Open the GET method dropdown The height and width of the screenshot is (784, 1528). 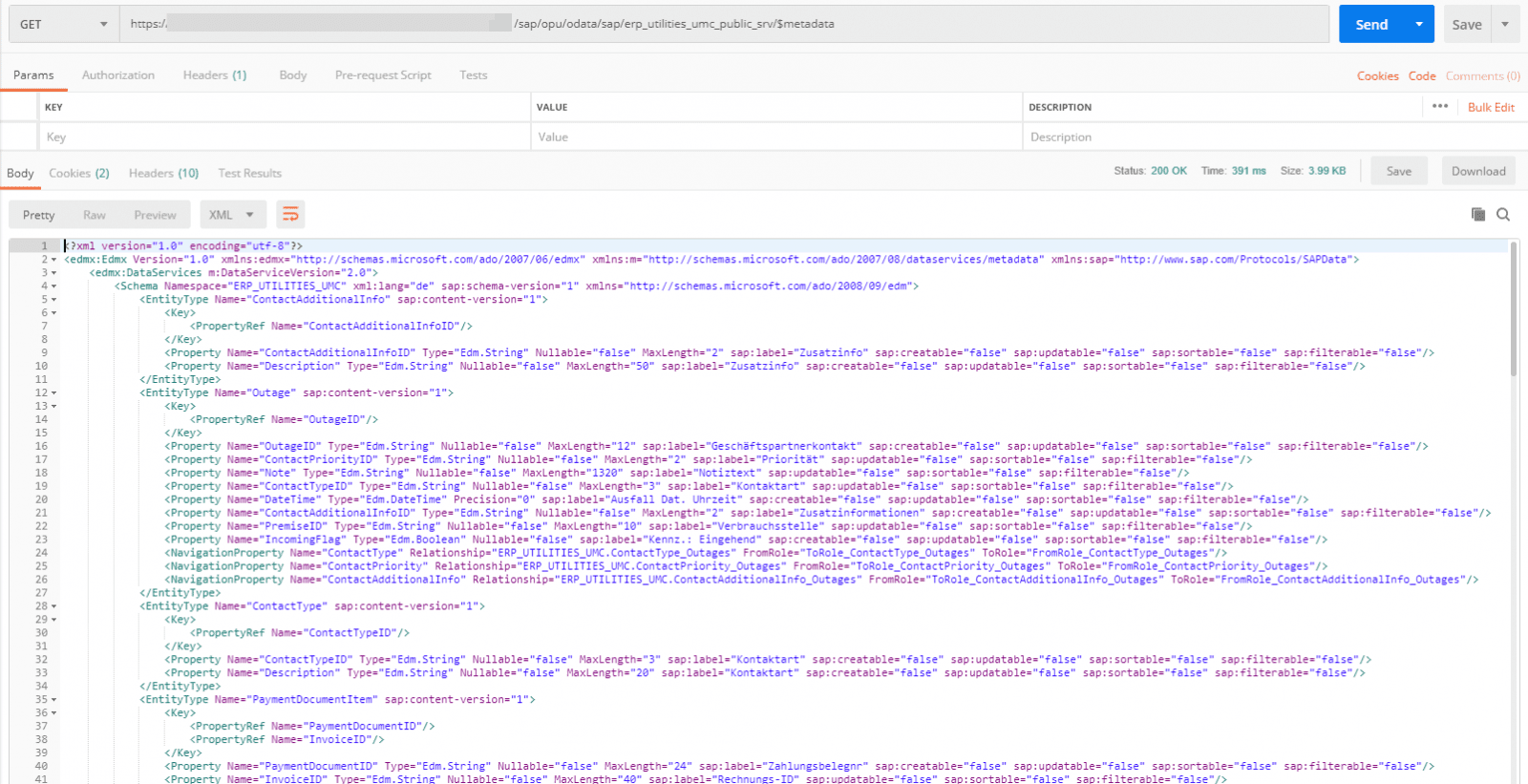[63, 24]
